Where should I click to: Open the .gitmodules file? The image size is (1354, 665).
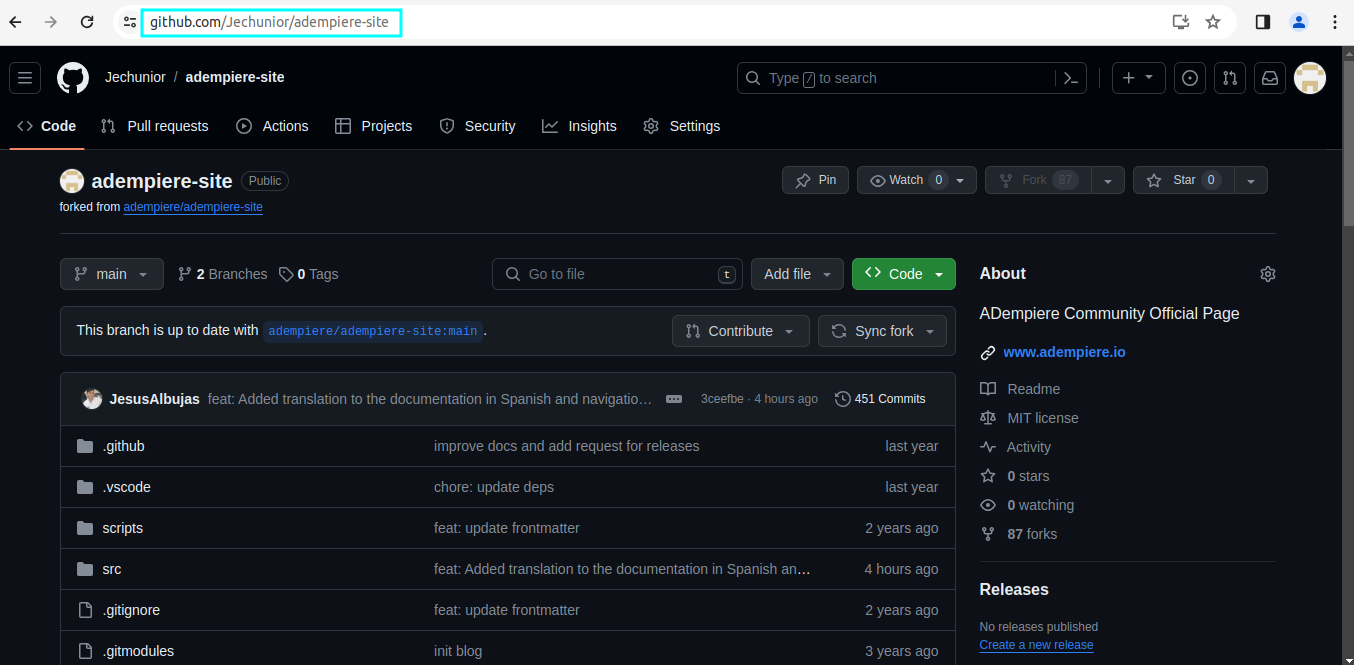(x=138, y=651)
